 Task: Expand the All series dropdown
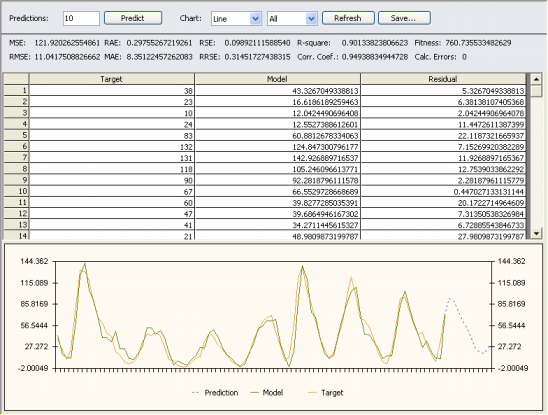(311, 19)
